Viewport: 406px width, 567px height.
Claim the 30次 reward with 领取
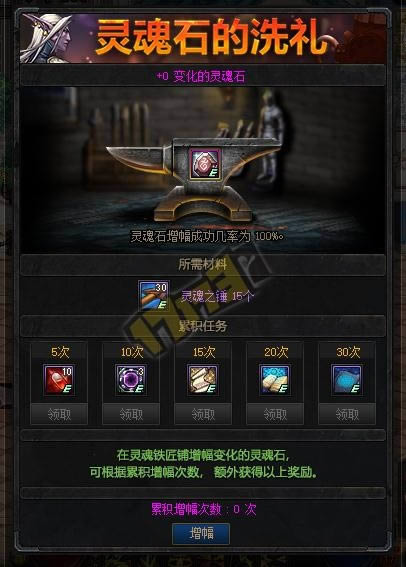coord(347,414)
